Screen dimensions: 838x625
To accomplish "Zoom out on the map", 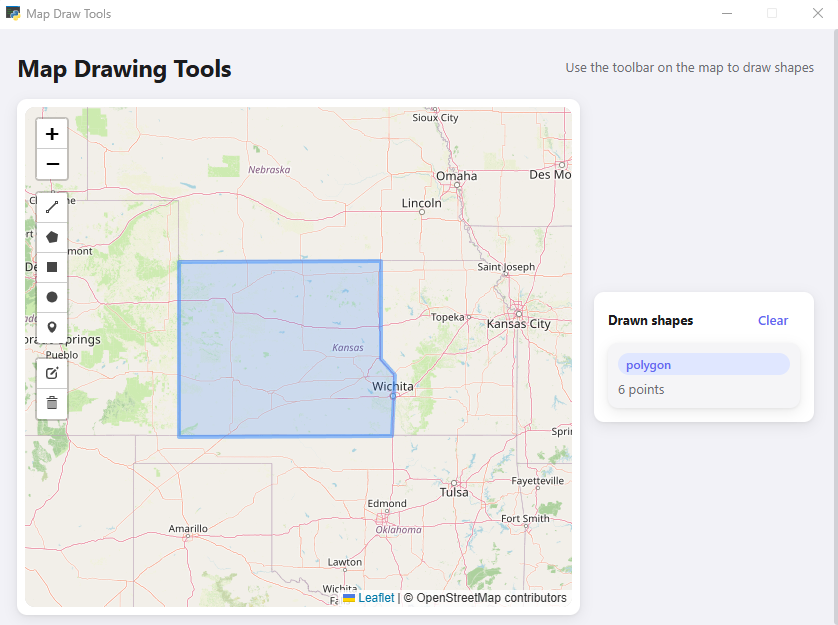I will click(x=52, y=164).
